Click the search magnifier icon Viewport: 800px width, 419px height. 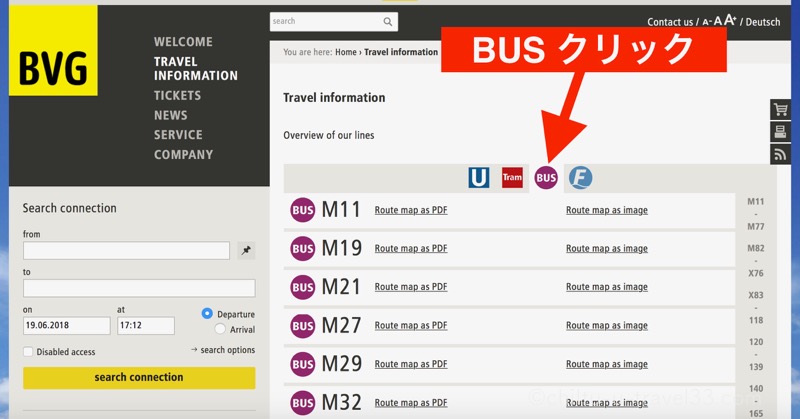(388, 21)
